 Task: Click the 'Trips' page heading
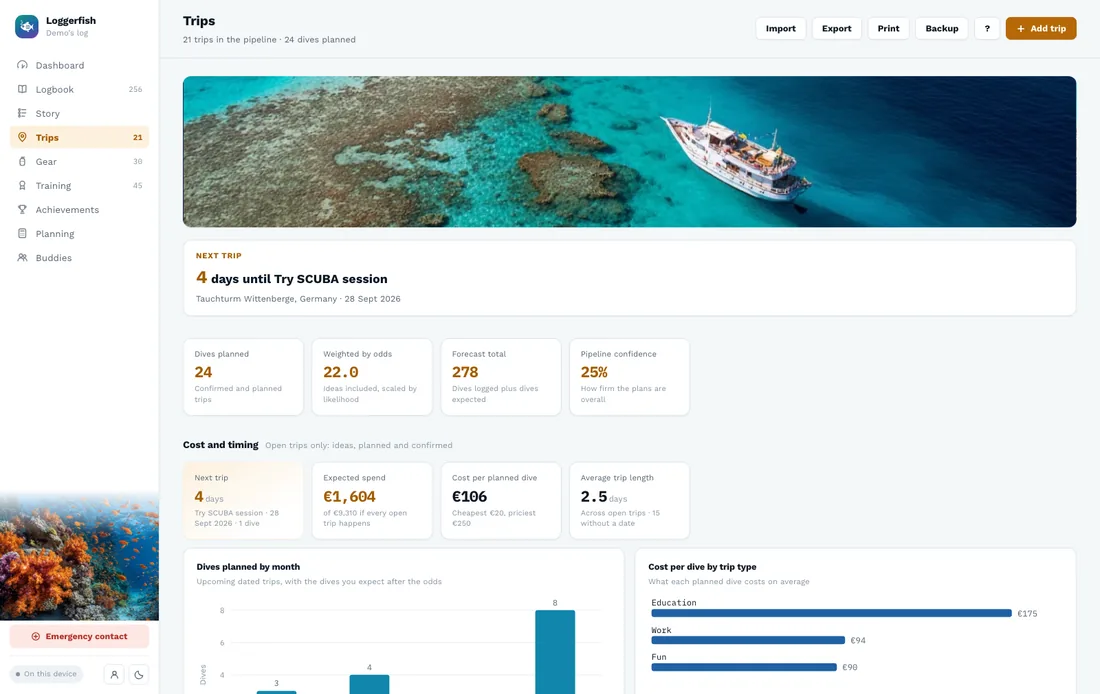coord(199,21)
